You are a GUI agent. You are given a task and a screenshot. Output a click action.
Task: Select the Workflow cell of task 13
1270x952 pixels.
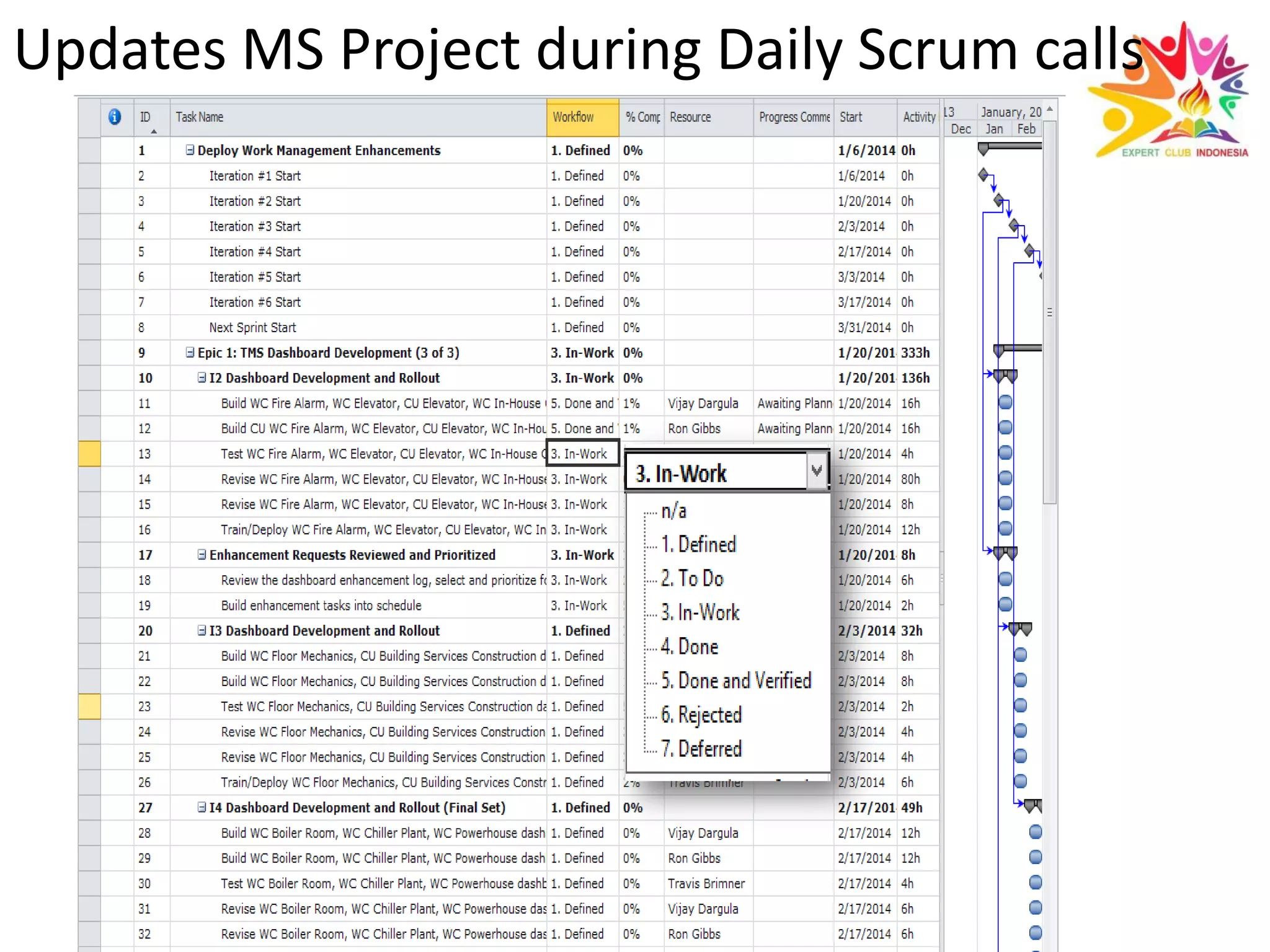tap(582, 453)
